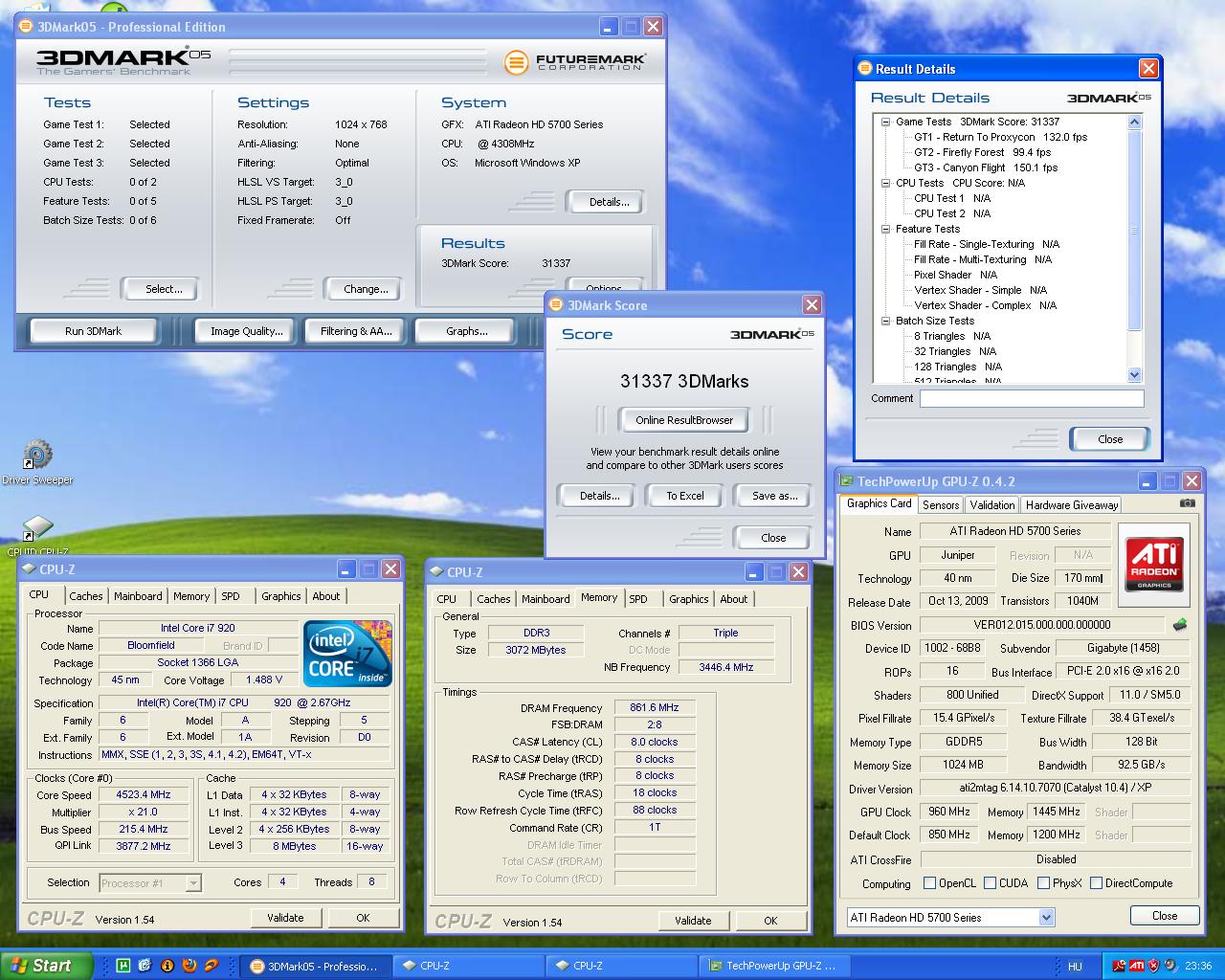Launch Firefox from the quick launch bar
1225x980 pixels.
point(189,966)
